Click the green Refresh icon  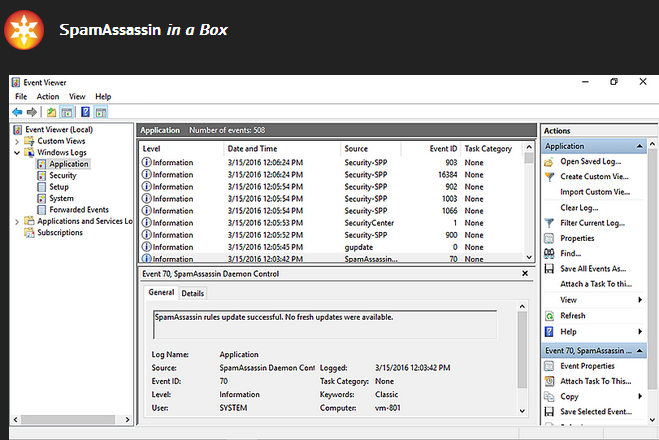549,316
